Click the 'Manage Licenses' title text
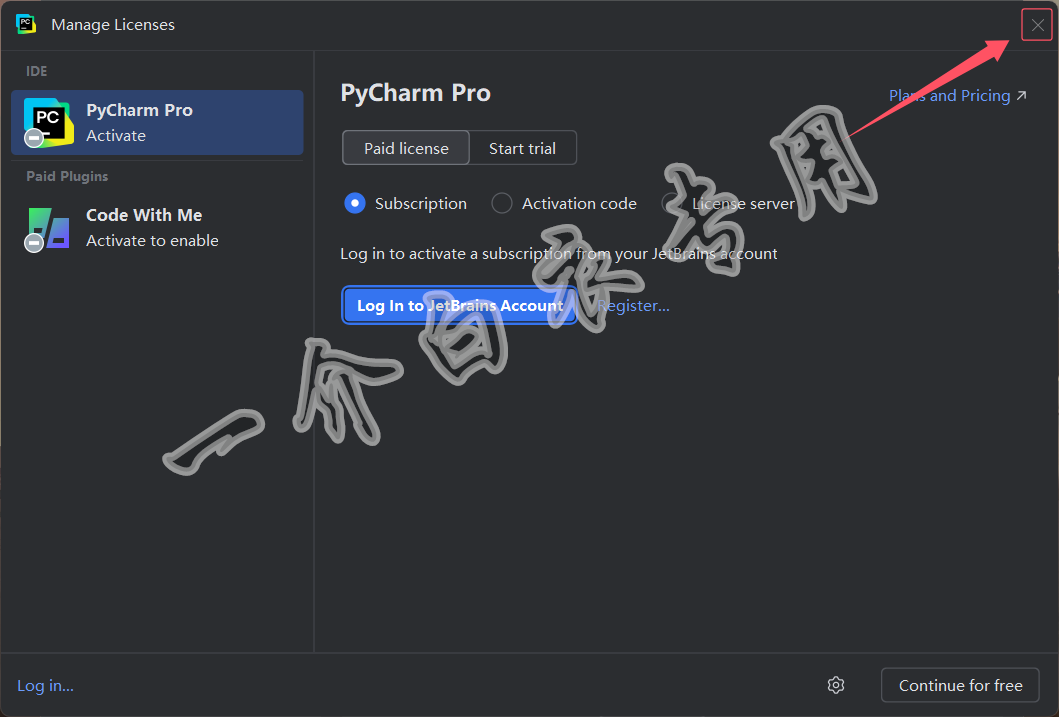 tap(113, 25)
